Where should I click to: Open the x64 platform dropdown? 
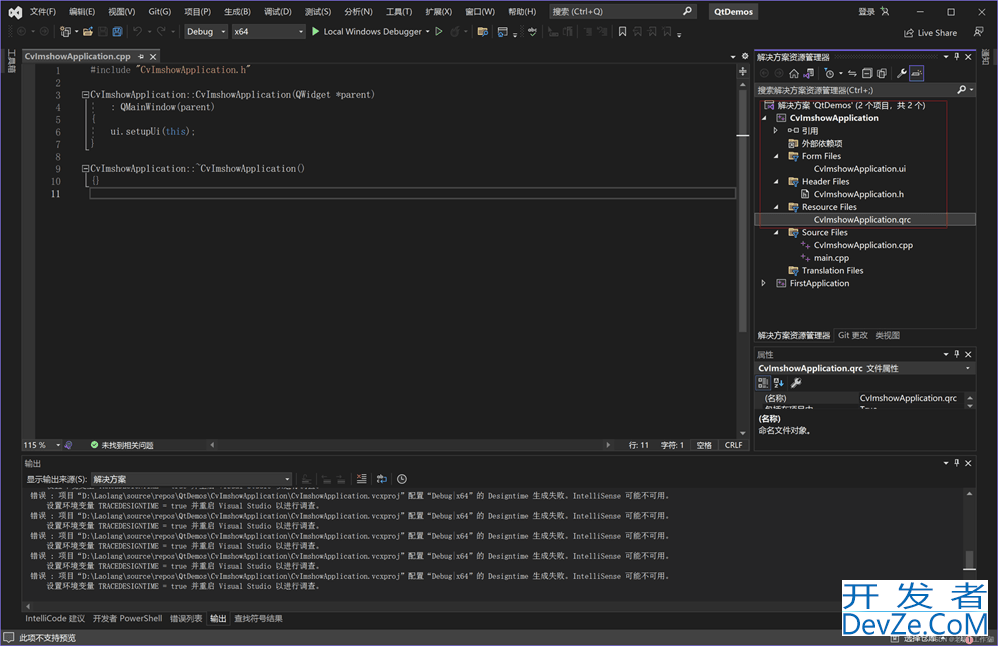(269, 31)
